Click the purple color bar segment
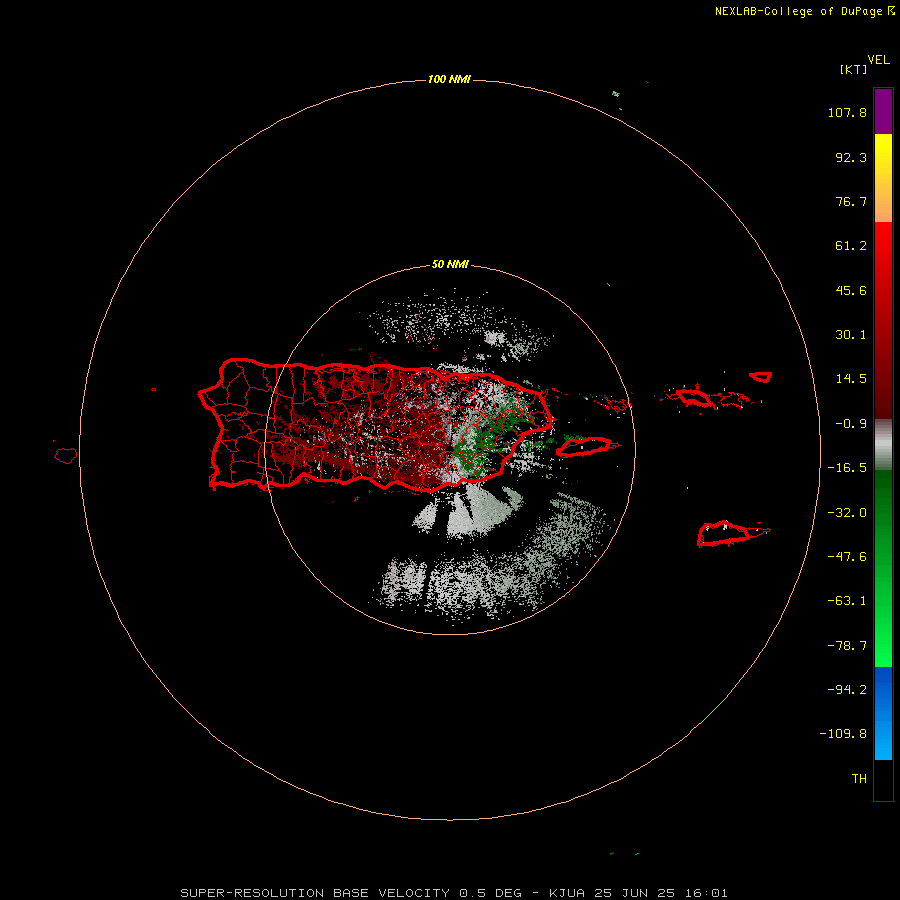This screenshot has height=900, width=900. coord(883,112)
